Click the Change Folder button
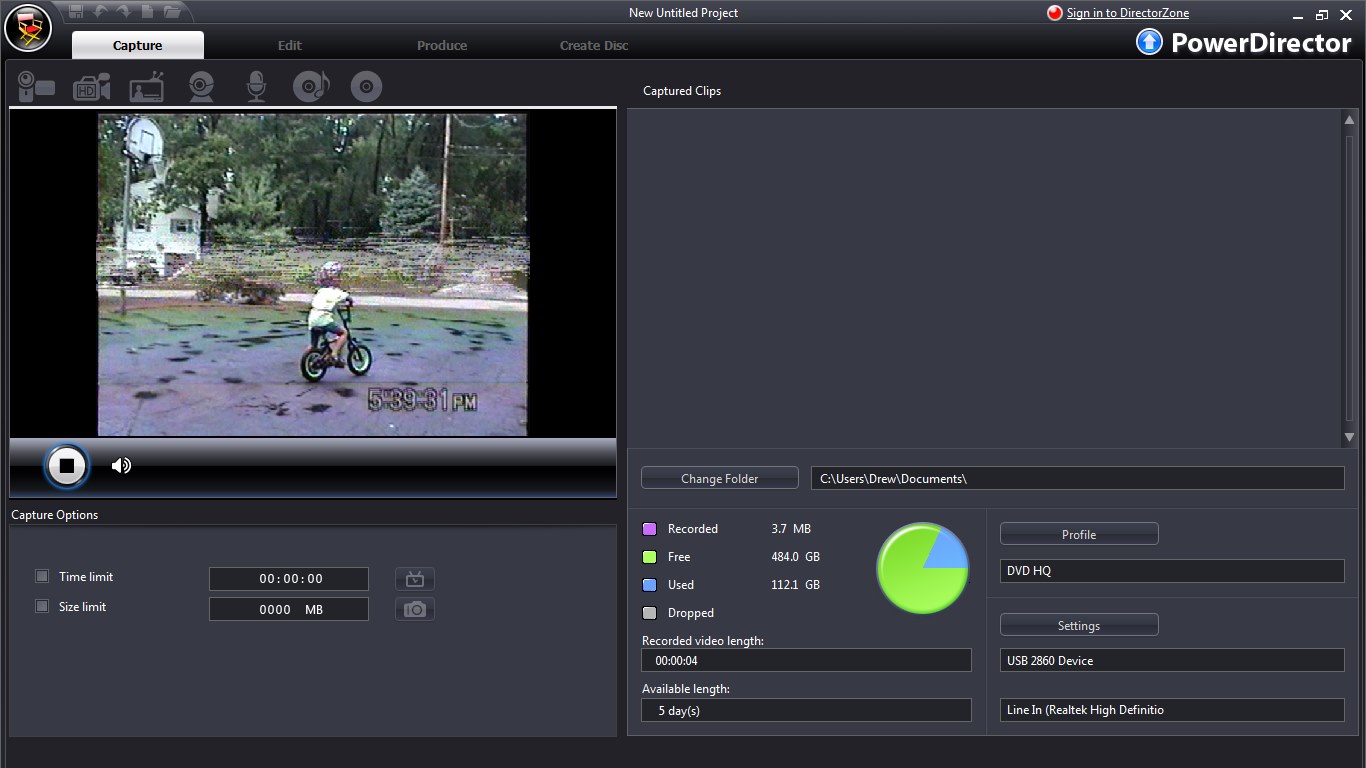The image size is (1366, 768). pos(720,478)
